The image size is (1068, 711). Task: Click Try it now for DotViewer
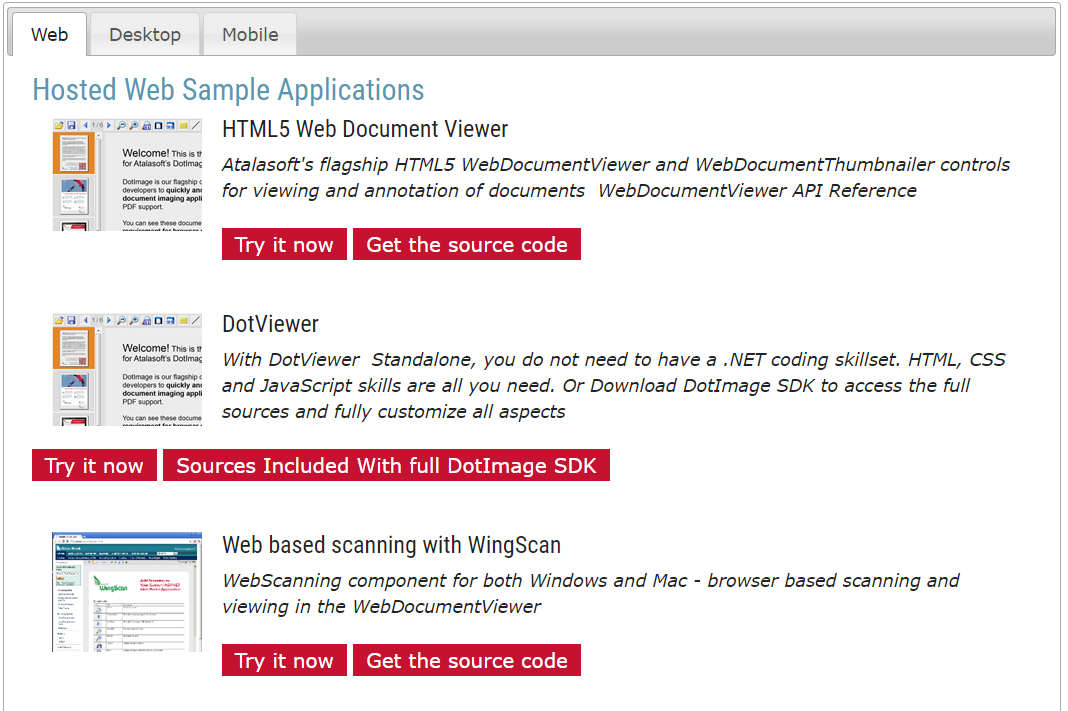click(93, 464)
